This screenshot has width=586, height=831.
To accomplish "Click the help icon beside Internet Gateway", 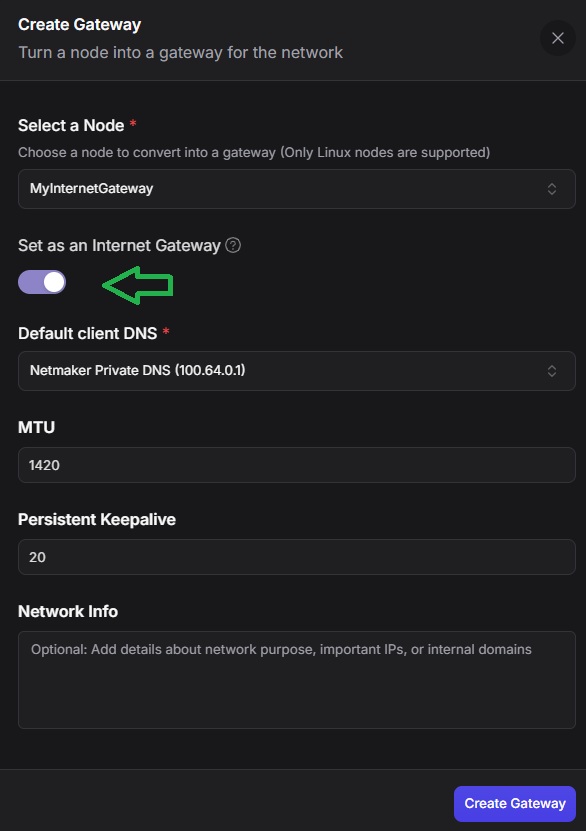I will click(233, 245).
